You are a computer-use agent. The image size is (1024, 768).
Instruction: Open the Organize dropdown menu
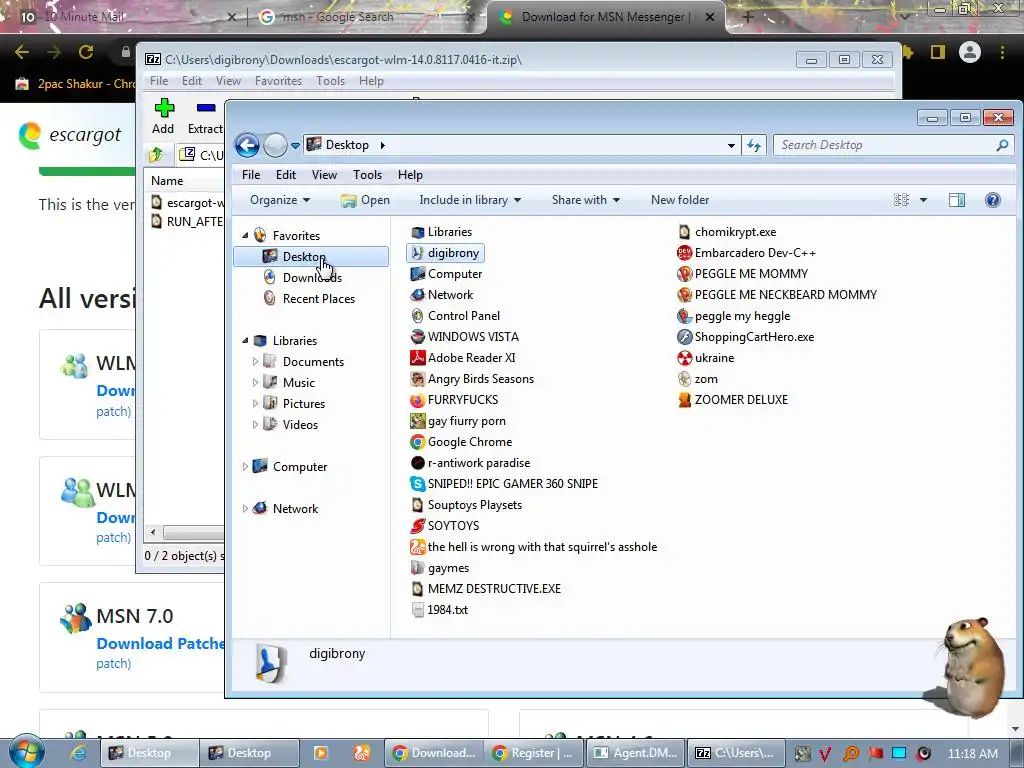[280, 200]
